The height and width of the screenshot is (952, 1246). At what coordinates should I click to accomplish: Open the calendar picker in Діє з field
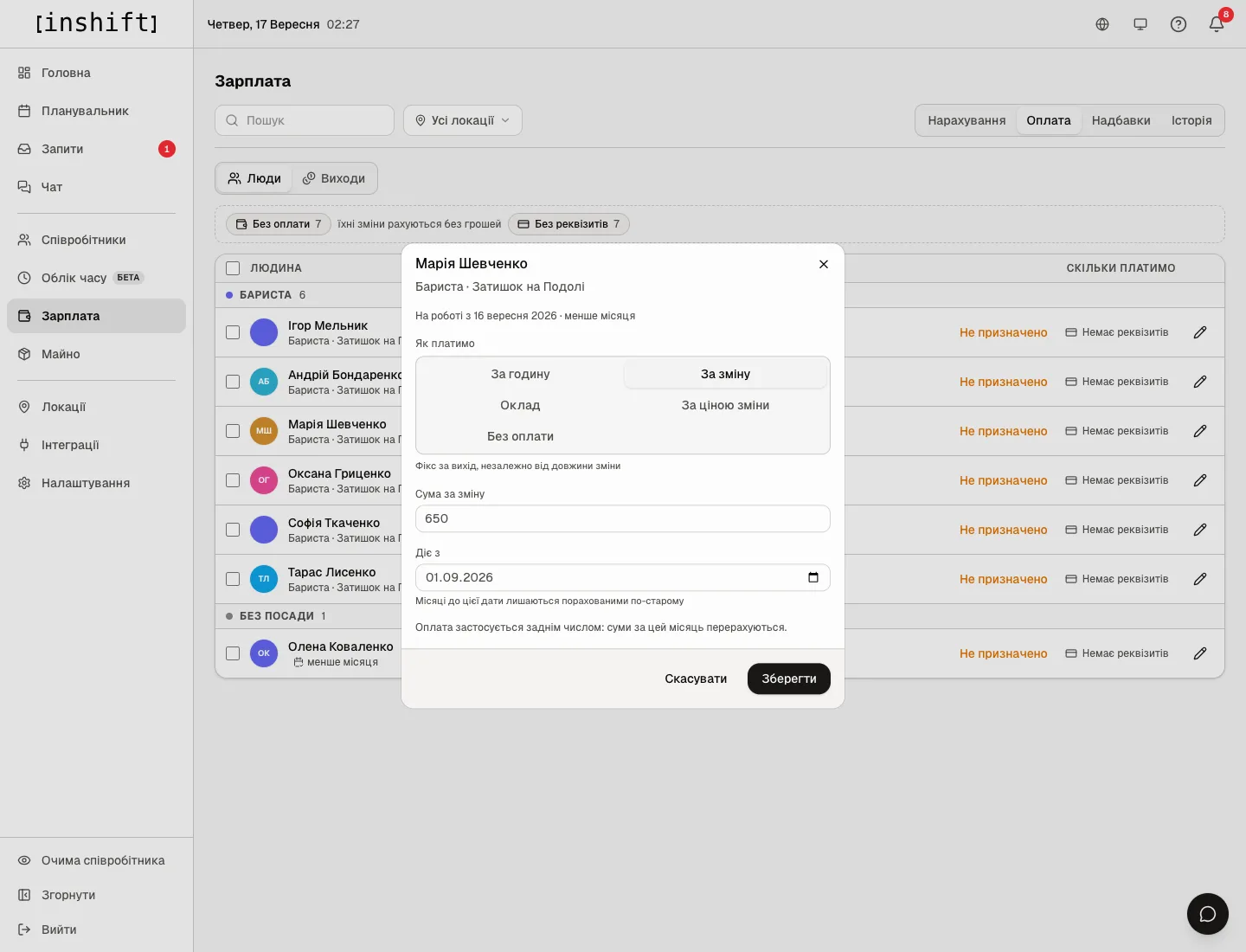click(813, 577)
